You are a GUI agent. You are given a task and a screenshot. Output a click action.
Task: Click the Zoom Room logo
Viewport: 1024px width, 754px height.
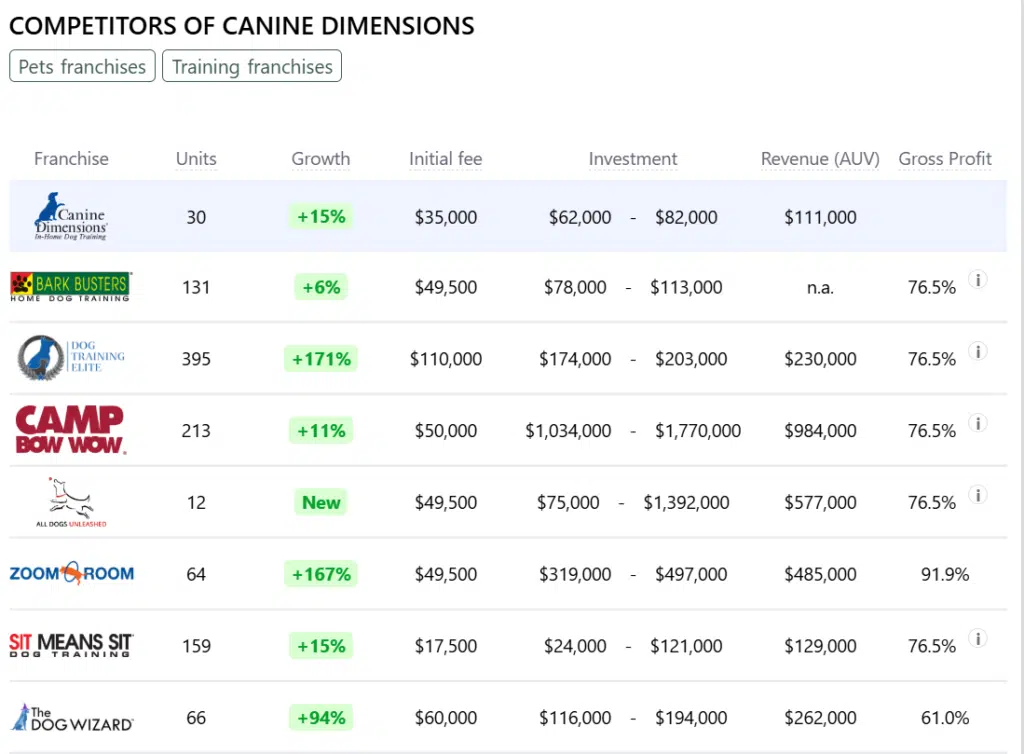(x=71, y=574)
